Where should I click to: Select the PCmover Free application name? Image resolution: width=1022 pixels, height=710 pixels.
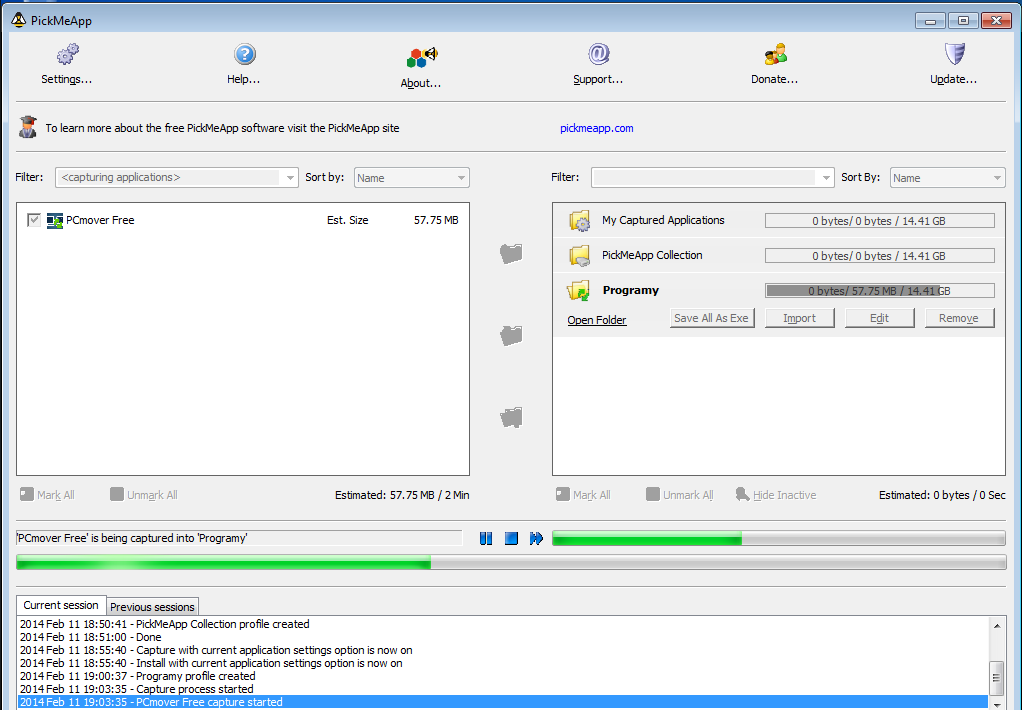(x=100, y=220)
